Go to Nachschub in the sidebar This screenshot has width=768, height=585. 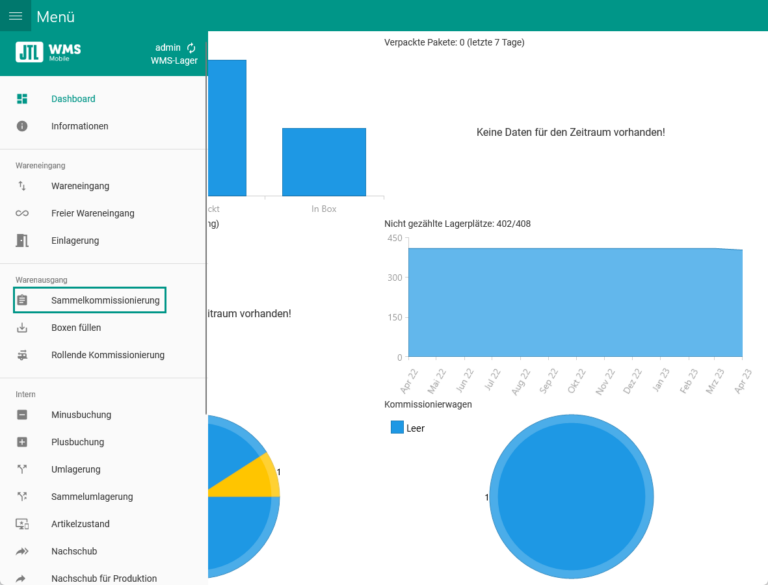[74, 551]
